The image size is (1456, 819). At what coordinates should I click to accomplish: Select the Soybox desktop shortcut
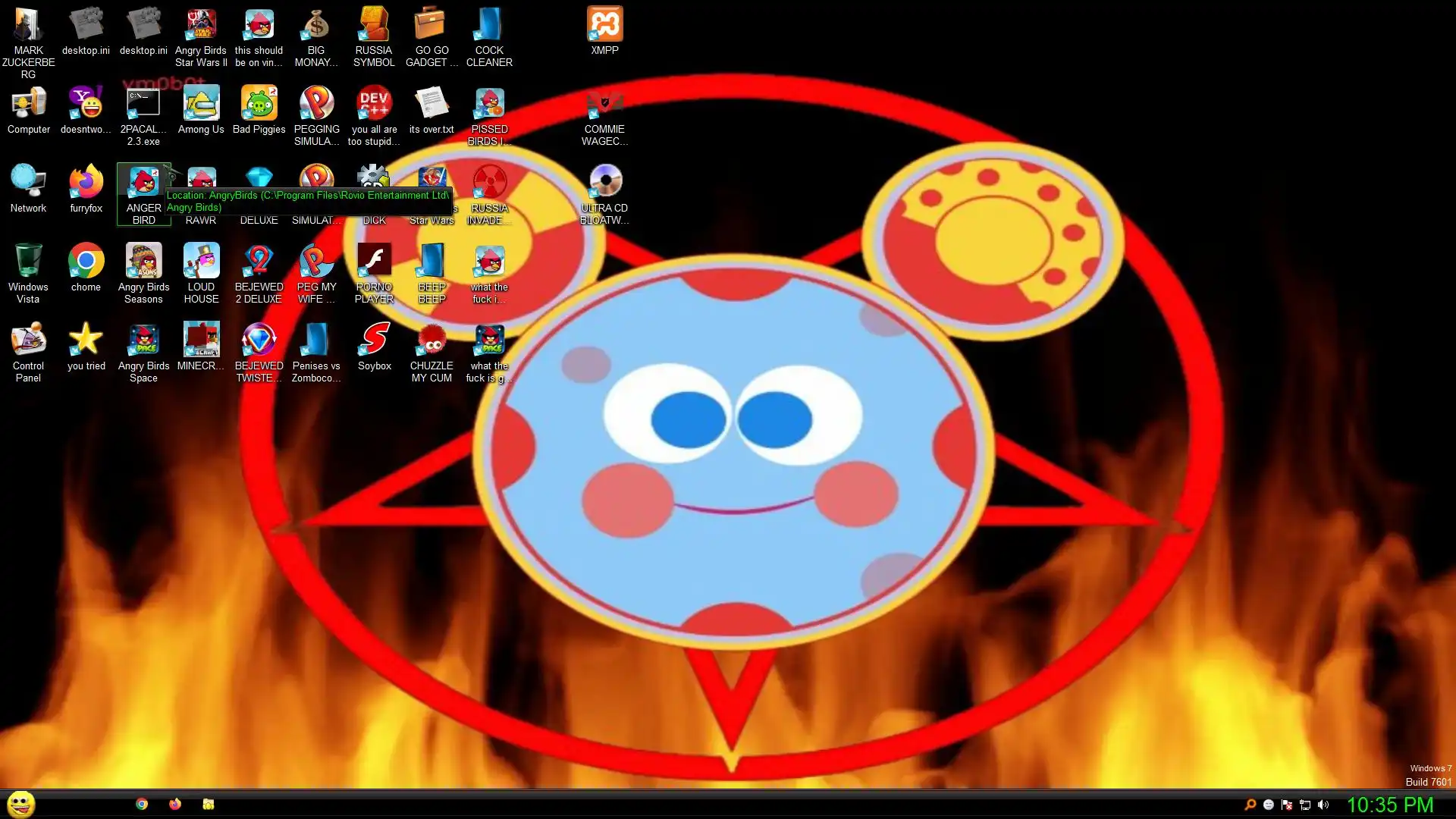(x=374, y=341)
